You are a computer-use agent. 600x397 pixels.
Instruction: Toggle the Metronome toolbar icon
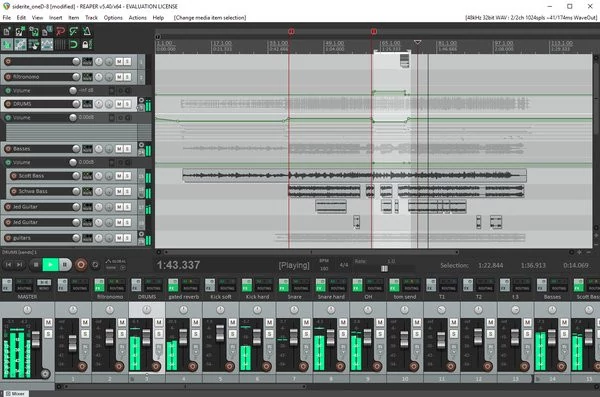(x=86, y=31)
